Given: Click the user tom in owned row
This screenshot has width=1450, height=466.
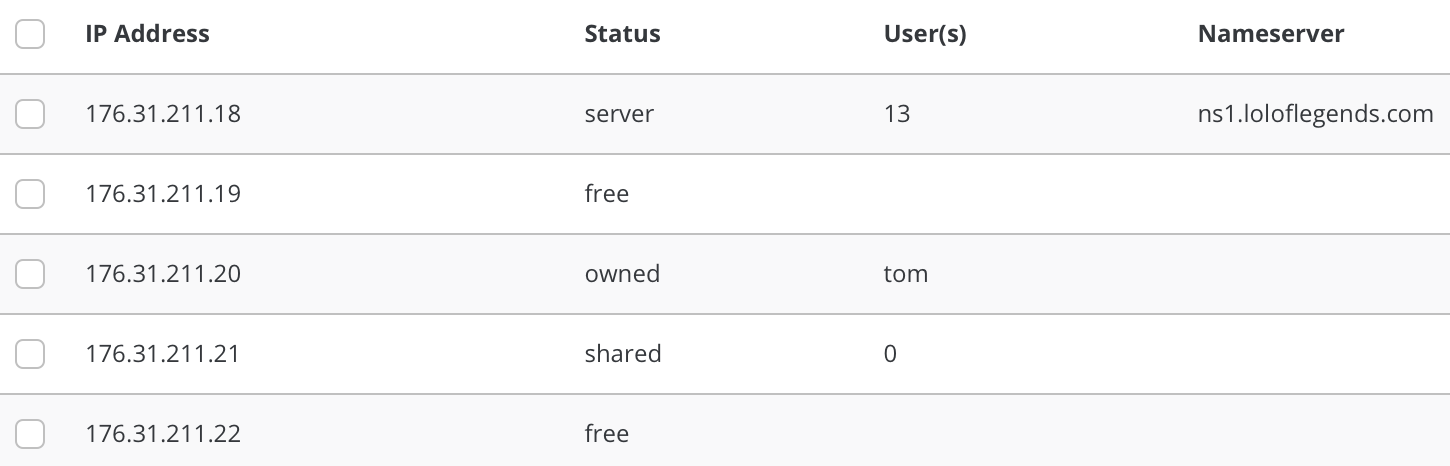Looking at the screenshot, I should click(906, 274).
